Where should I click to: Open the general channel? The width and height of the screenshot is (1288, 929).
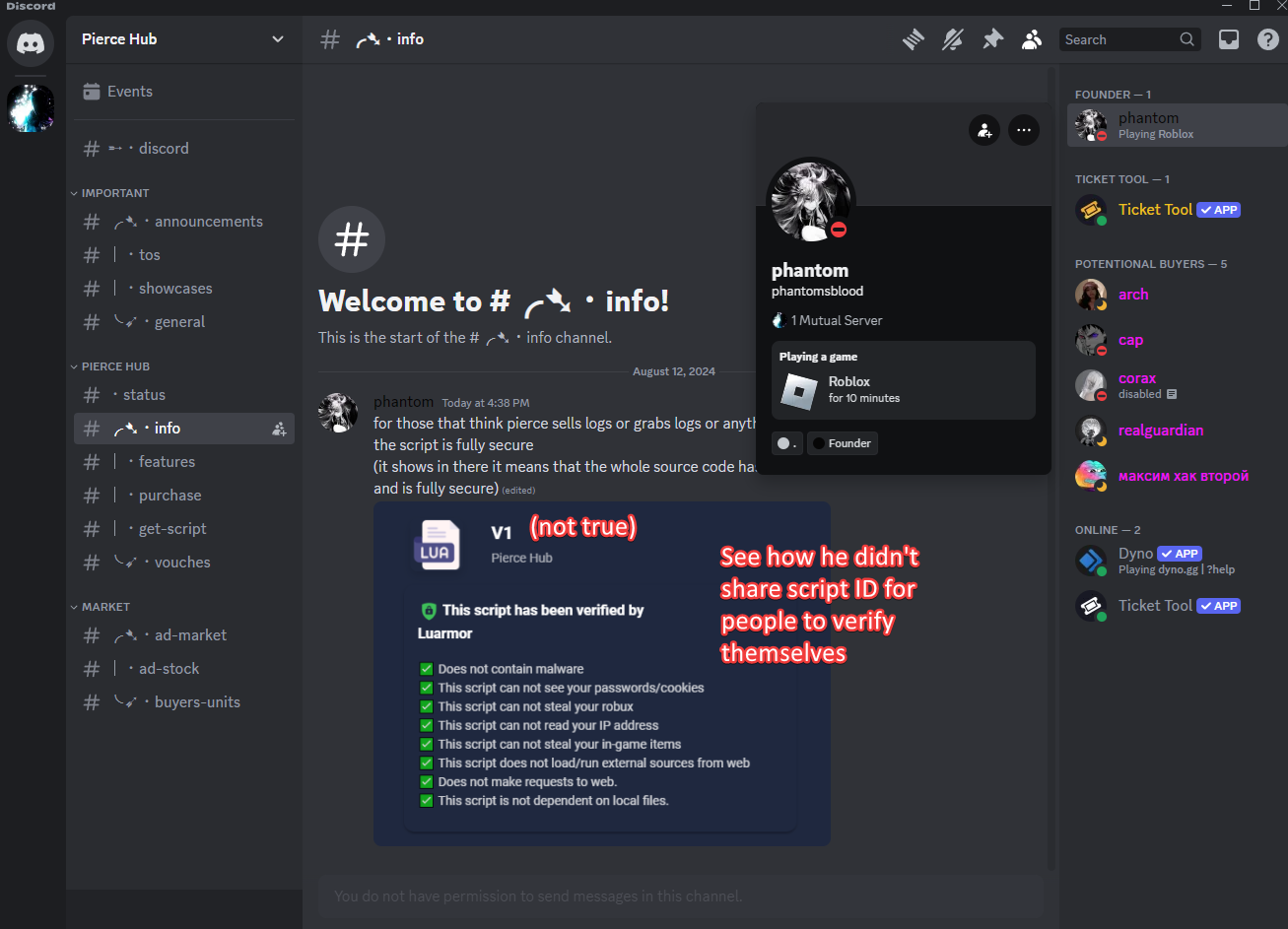(184, 322)
